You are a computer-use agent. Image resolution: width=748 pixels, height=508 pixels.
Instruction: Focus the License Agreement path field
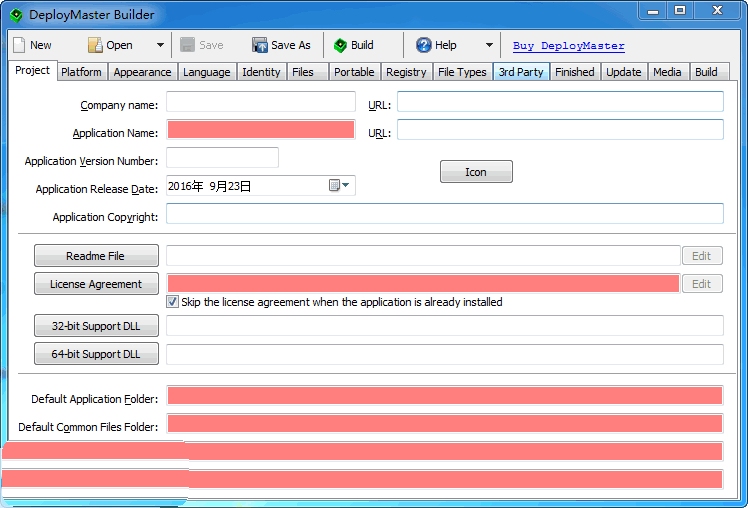tap(423, 283)
